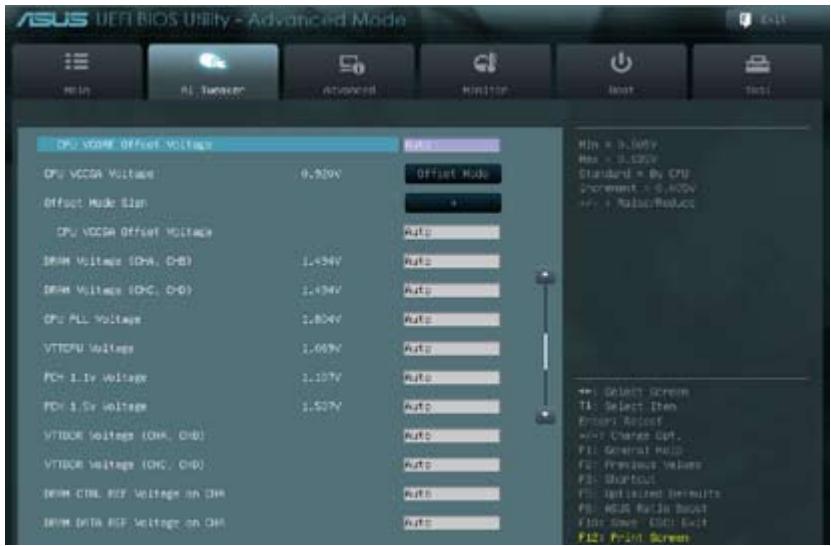831x546 pixels.
Task: Click the DRAM Voltage (CHC, CHD) label
Action: click(x=118, y=290)
